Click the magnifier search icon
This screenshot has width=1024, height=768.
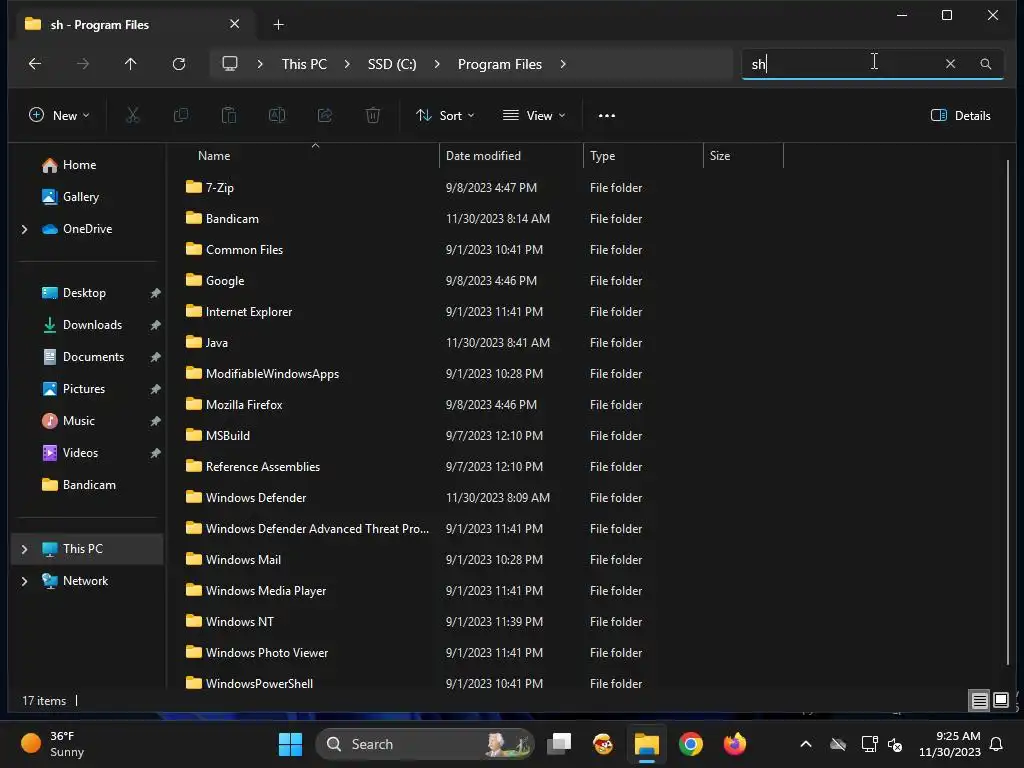tap(985, 64)
